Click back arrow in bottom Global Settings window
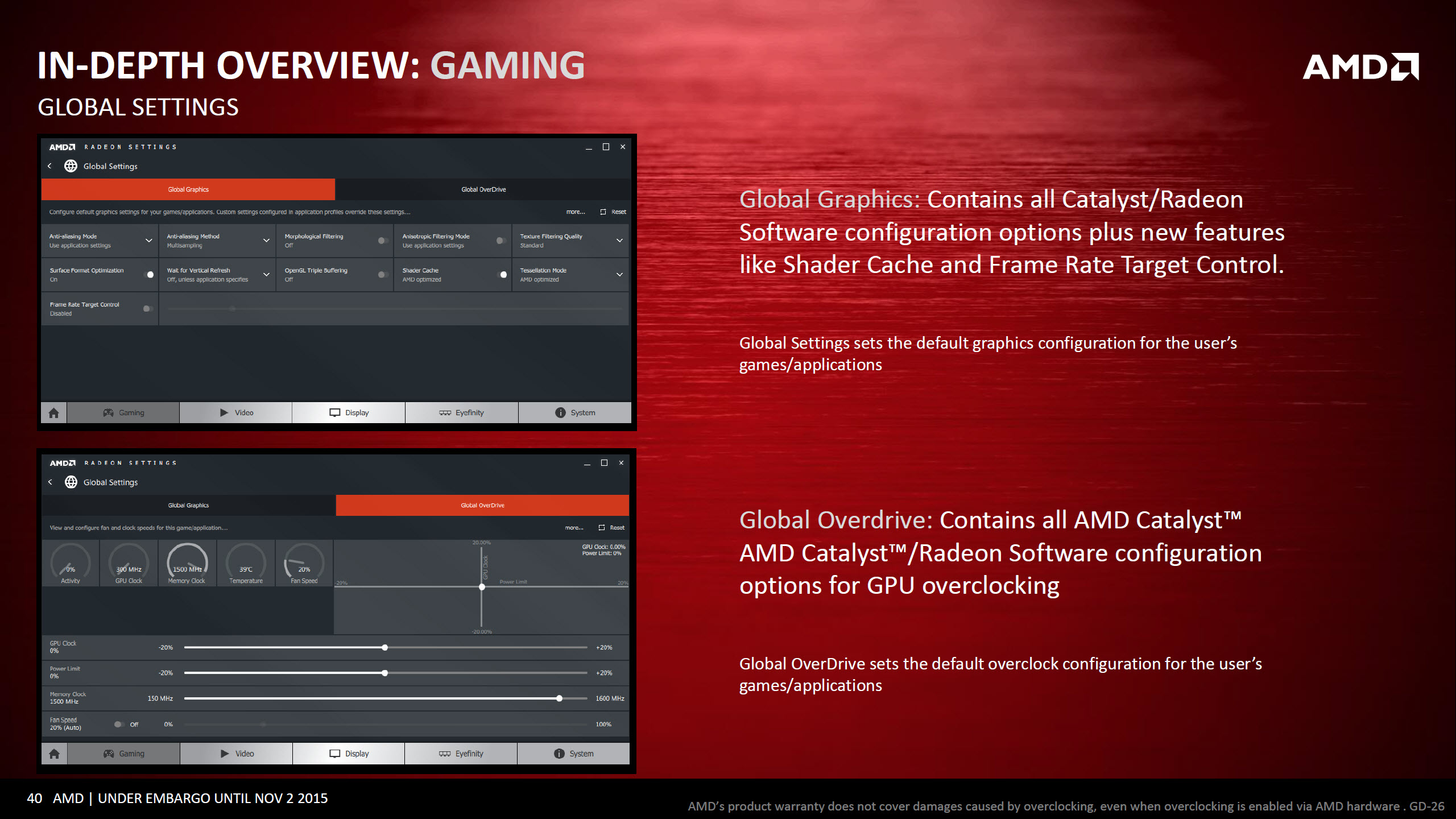This screenshot has height=819, width=1456. [x=50, y=482]
